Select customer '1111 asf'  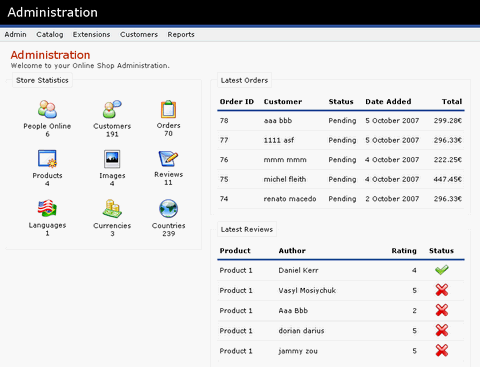click(279, 140)
